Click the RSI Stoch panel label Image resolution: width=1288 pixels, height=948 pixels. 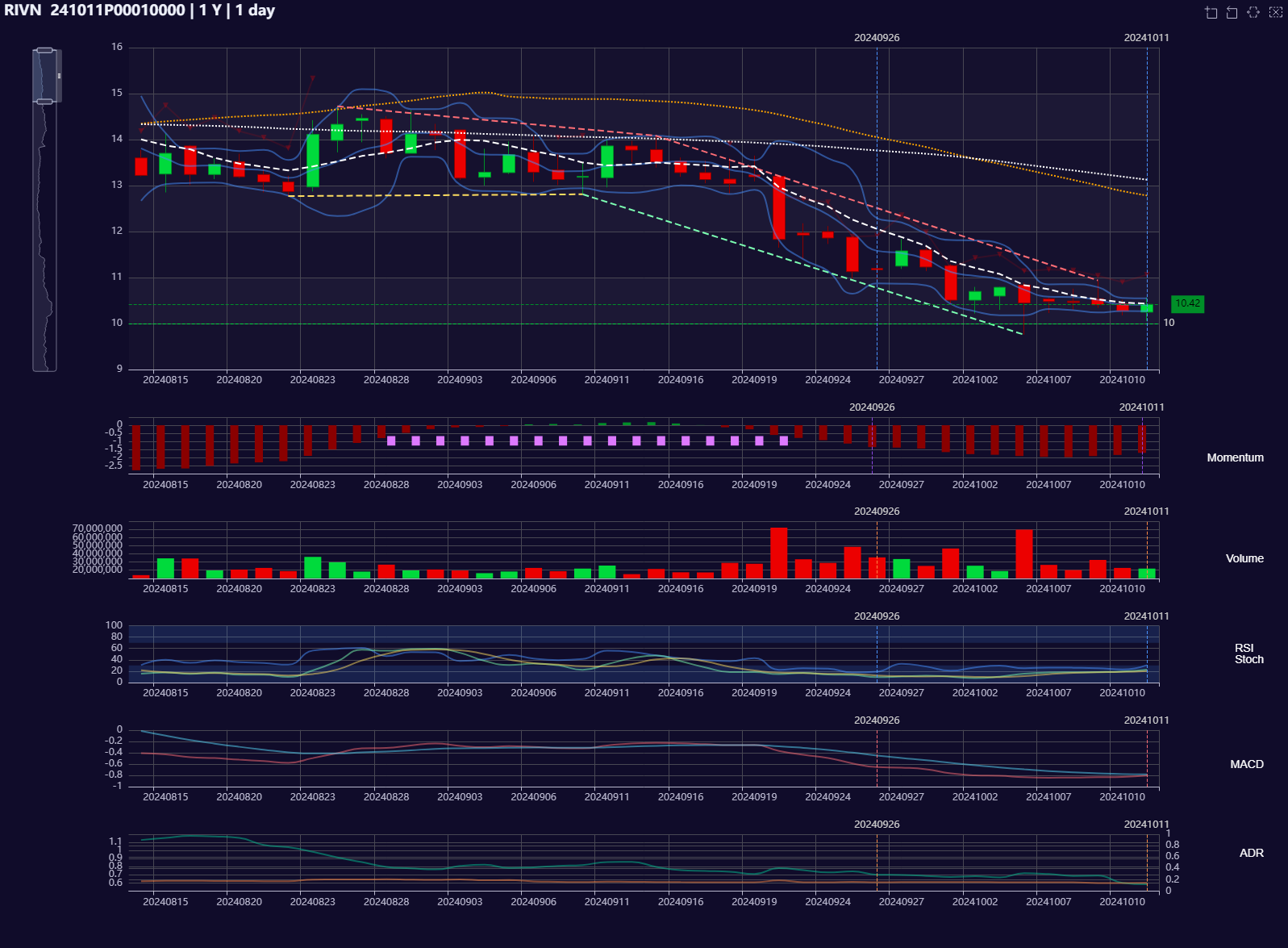point(1248,654)
